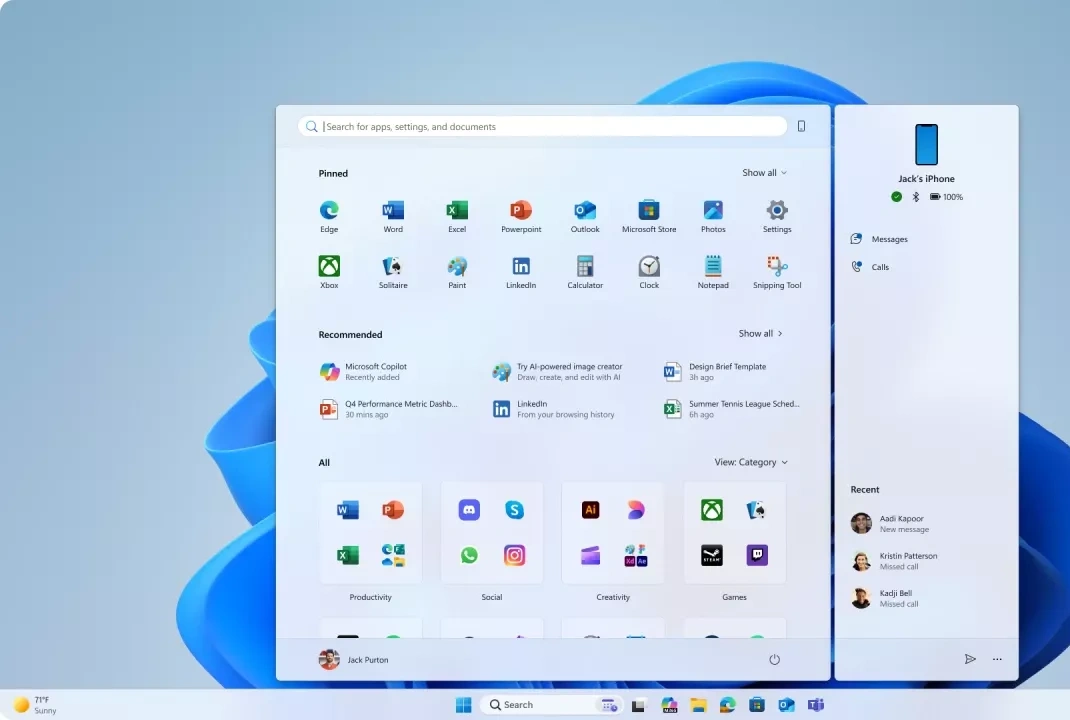Viewport: 1070px width, 720px height.
Task: Expand the Pinned Show all dropdown
Action: point(764,173)
